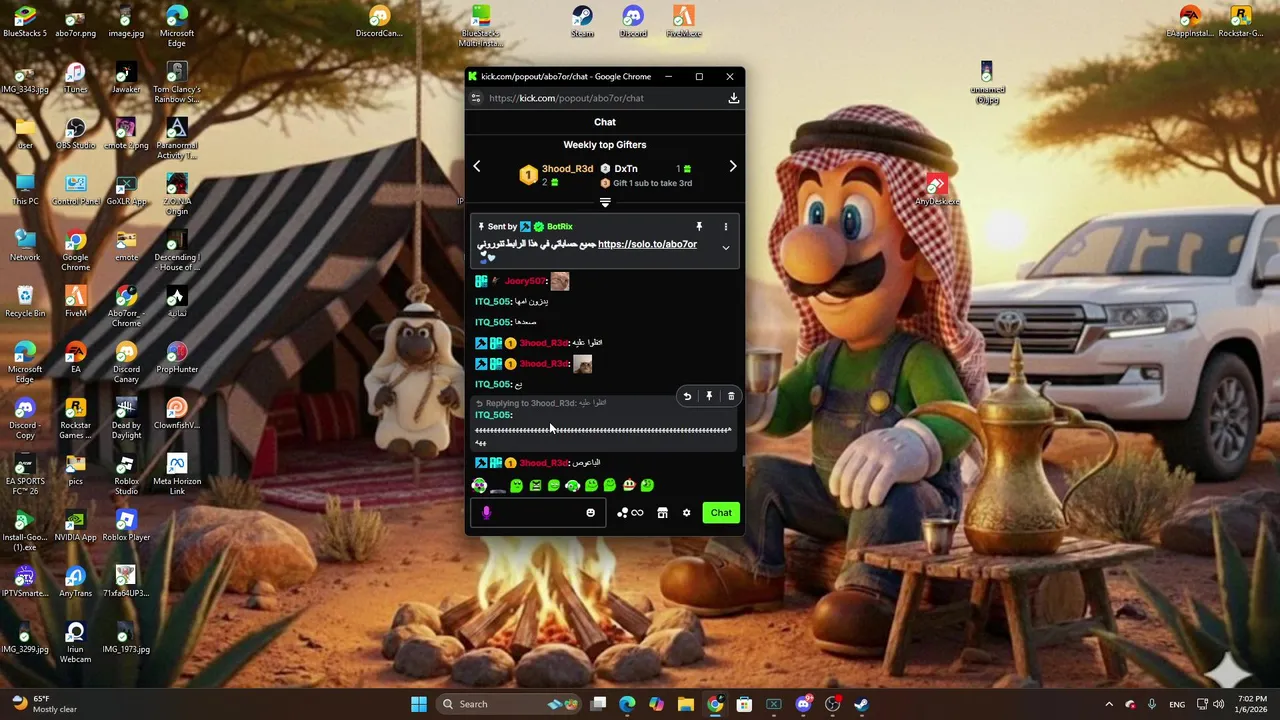Select the Recycle Bin icon
Image resolution: width=1280 pixels, height=720 pixels.
pyautogui.click(x=25, y=302)
